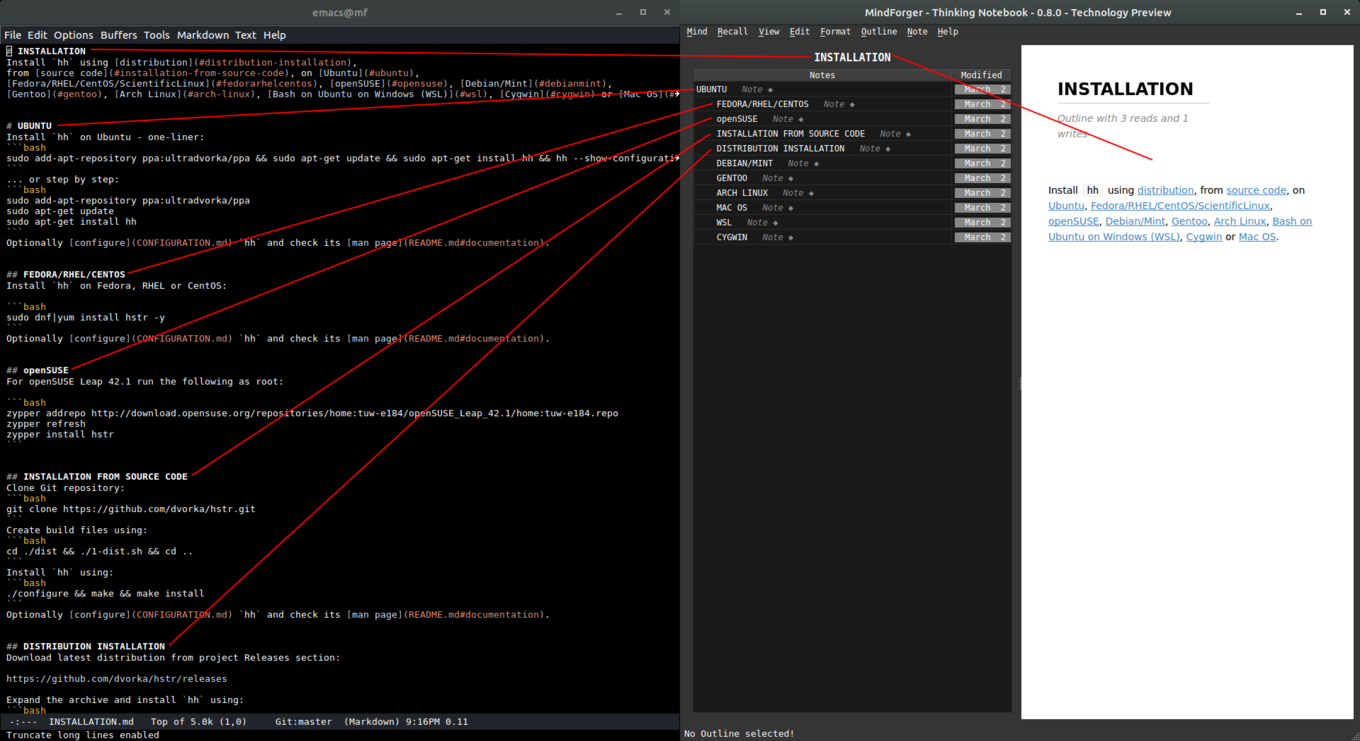This screenshot has height=741, width=1360.
Task: Open the Format menu in MindForger
Action: tap(835, 32)
